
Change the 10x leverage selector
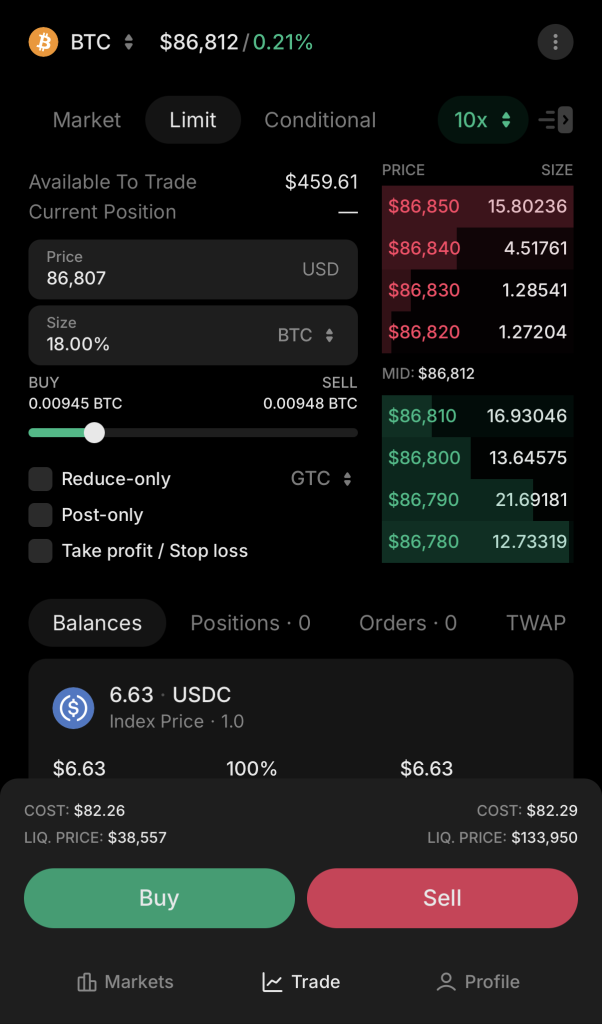[x=483, y=120]
